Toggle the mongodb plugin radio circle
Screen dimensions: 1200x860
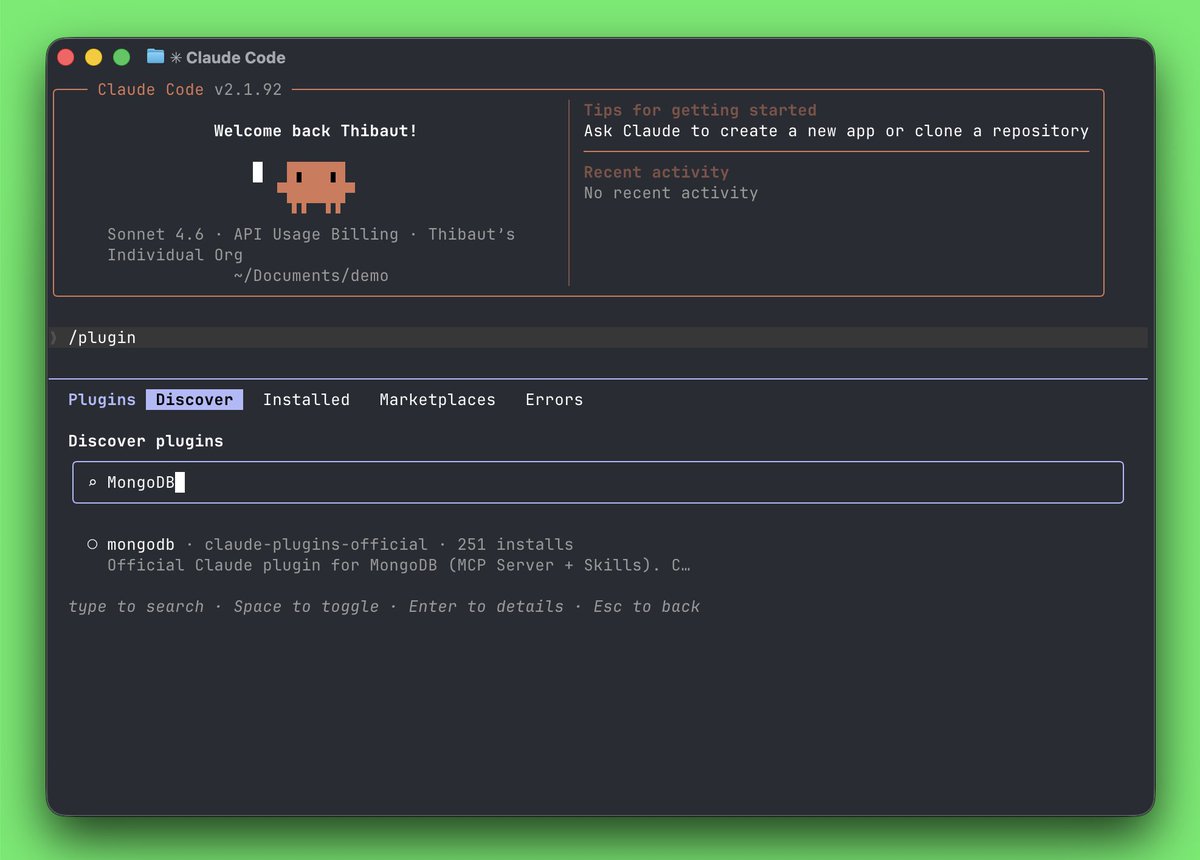[x=92, y=545]
